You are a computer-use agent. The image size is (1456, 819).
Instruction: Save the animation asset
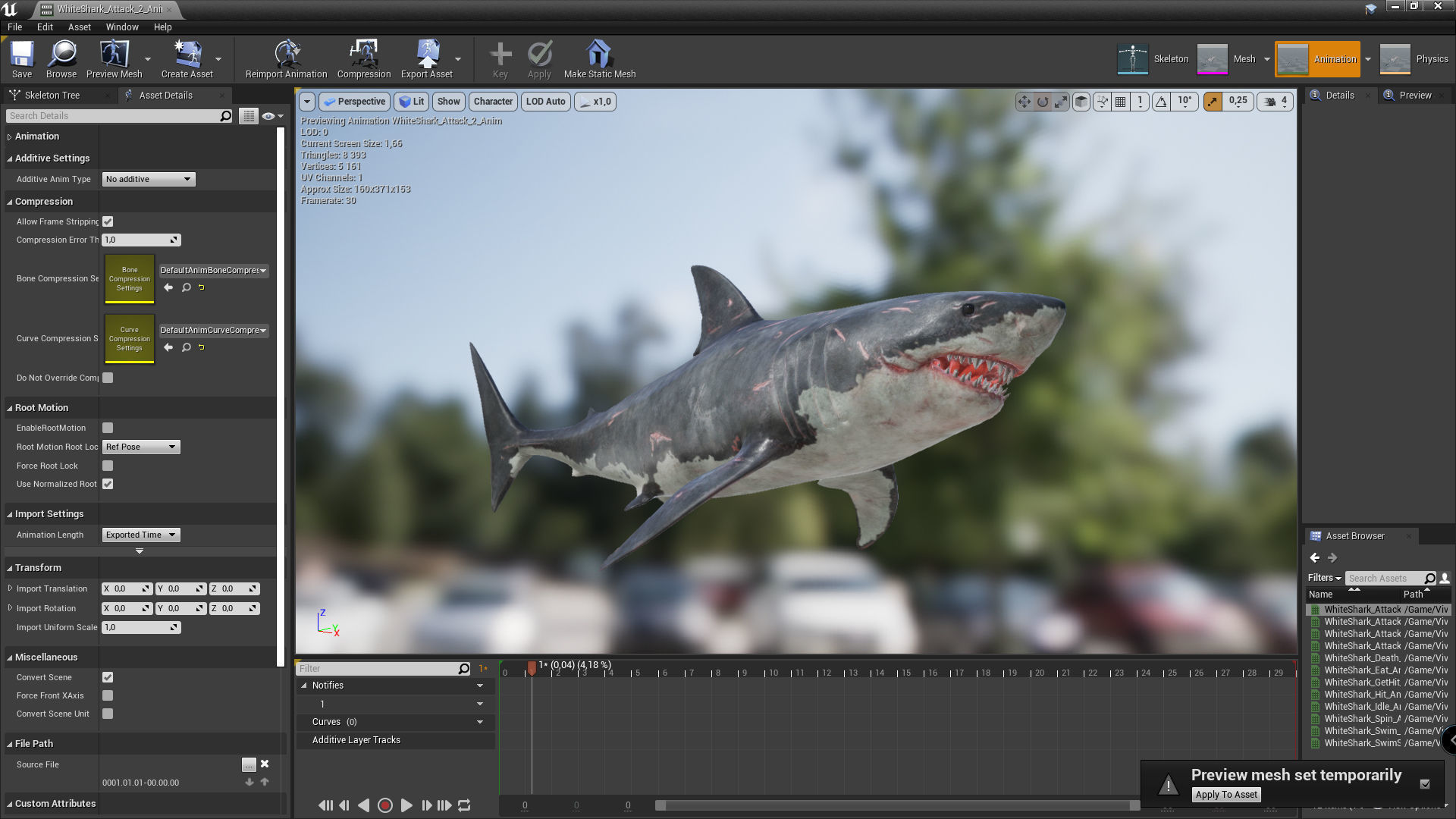coord(22,59)
